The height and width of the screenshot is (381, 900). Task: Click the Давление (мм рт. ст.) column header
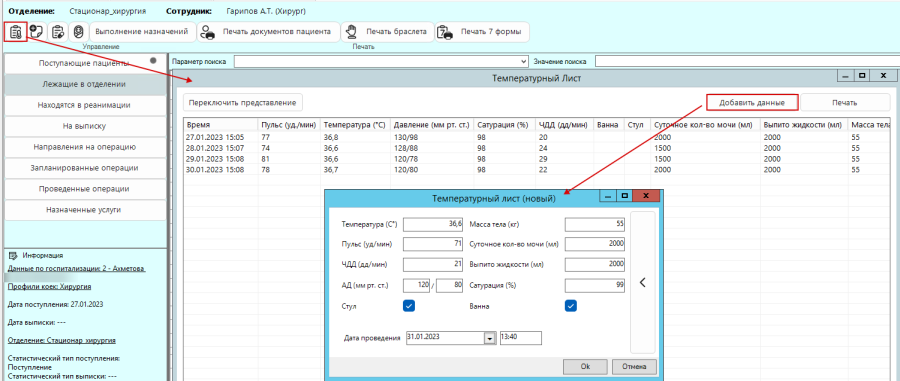pos(432,125)
